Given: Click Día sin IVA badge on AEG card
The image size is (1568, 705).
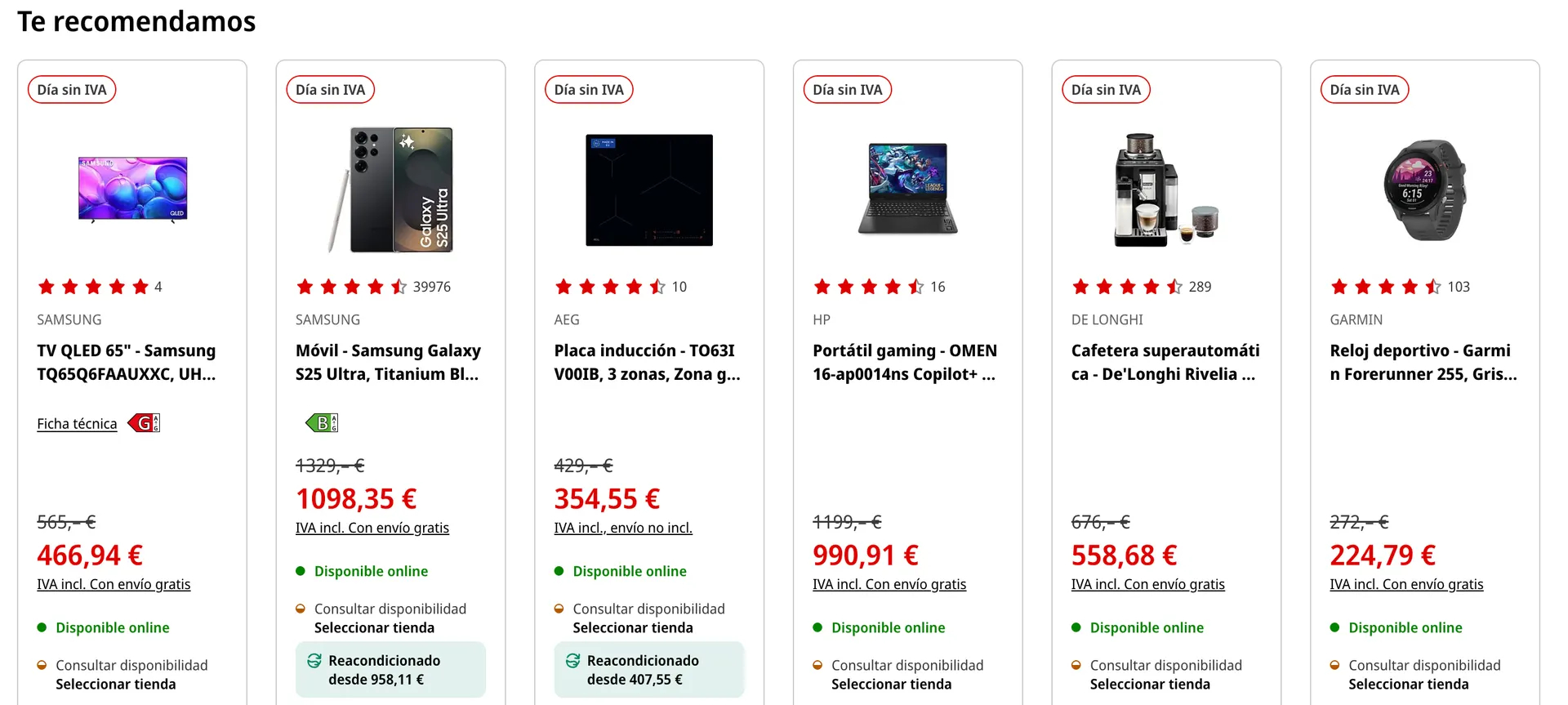Looking at the screenshot, I should [x=589, y=90].
